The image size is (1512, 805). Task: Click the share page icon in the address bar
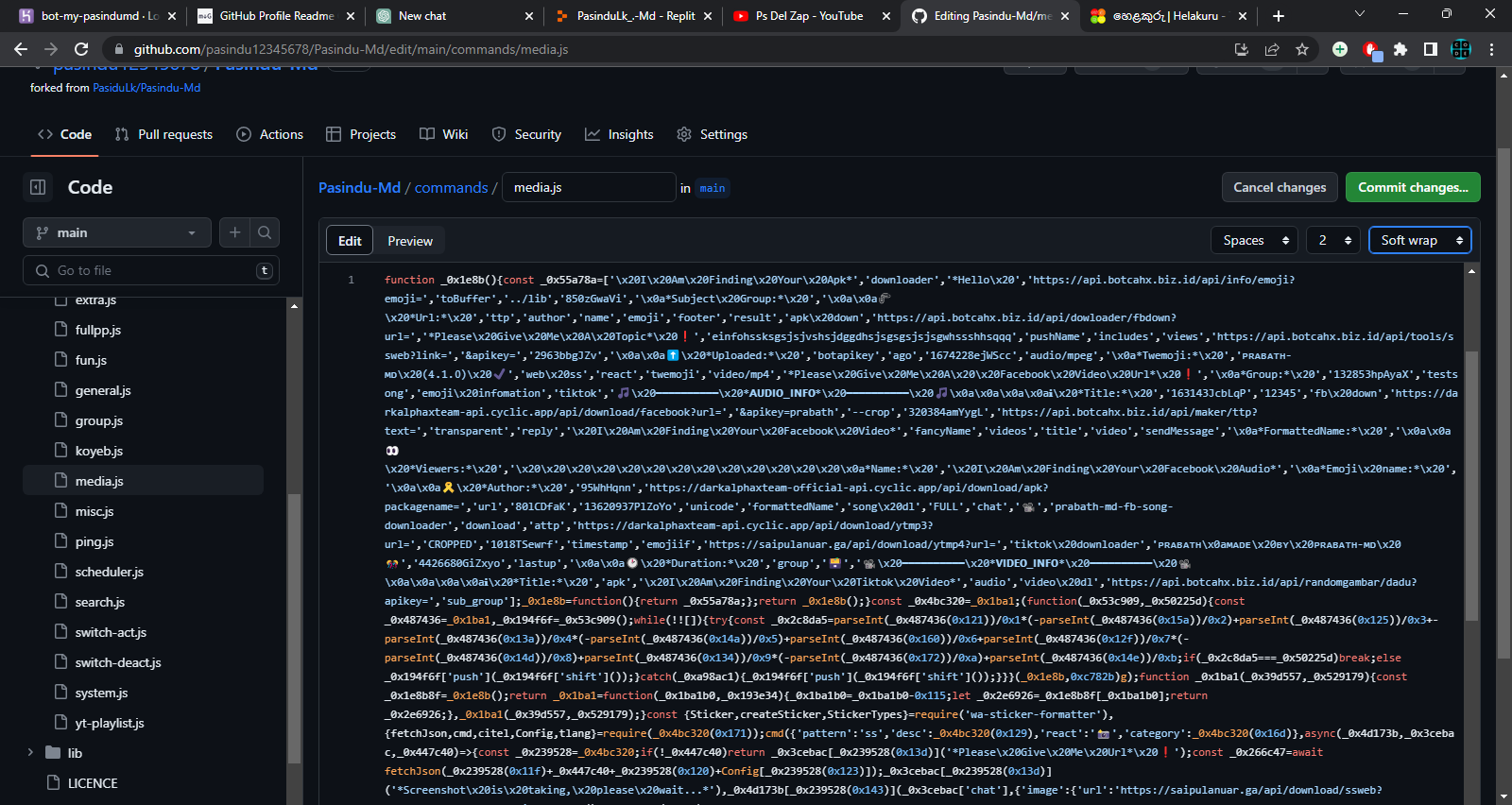[x=1272, y=49]
